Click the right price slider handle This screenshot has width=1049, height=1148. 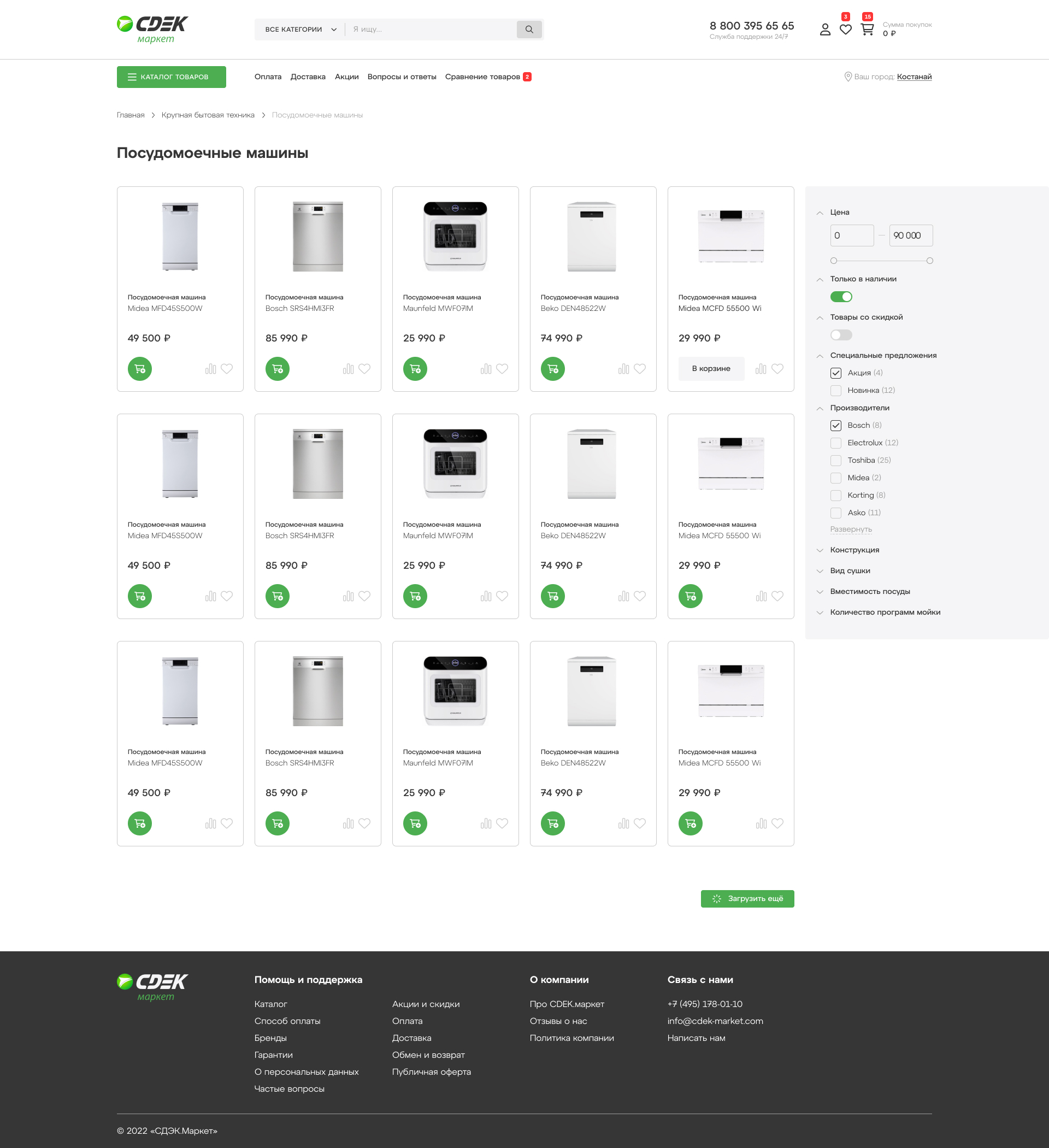929,261
